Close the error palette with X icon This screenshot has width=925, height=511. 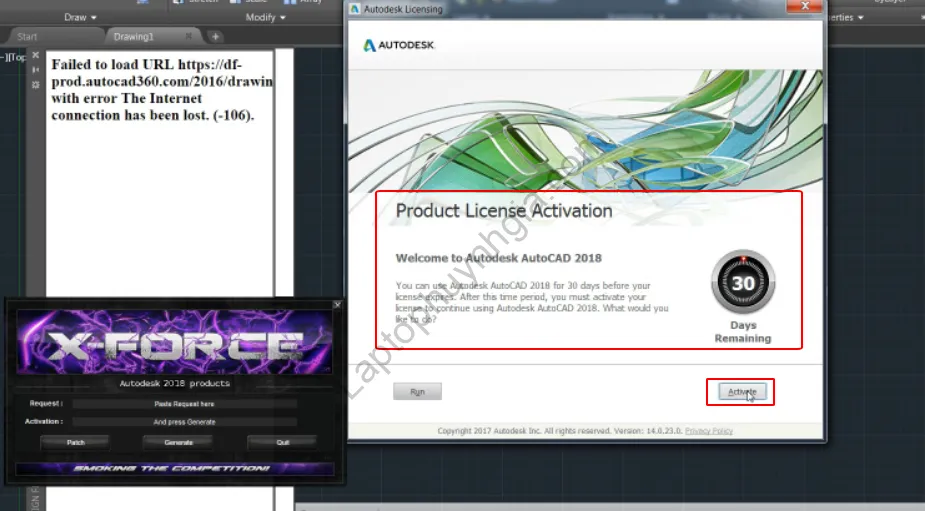[36, 55]
